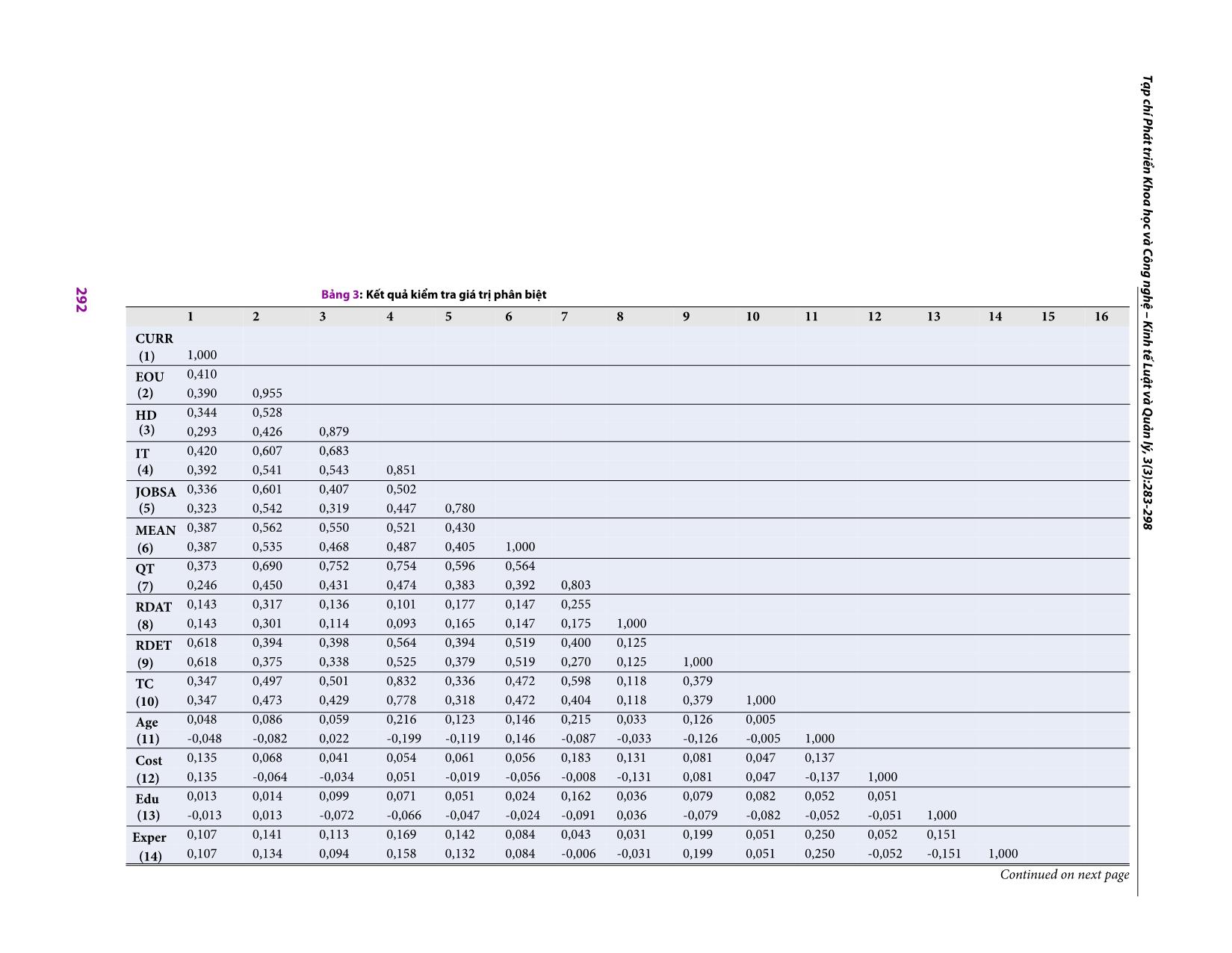Click the value -0,151 in Exper row
The image size is (1232, 953).
point(944,854)
